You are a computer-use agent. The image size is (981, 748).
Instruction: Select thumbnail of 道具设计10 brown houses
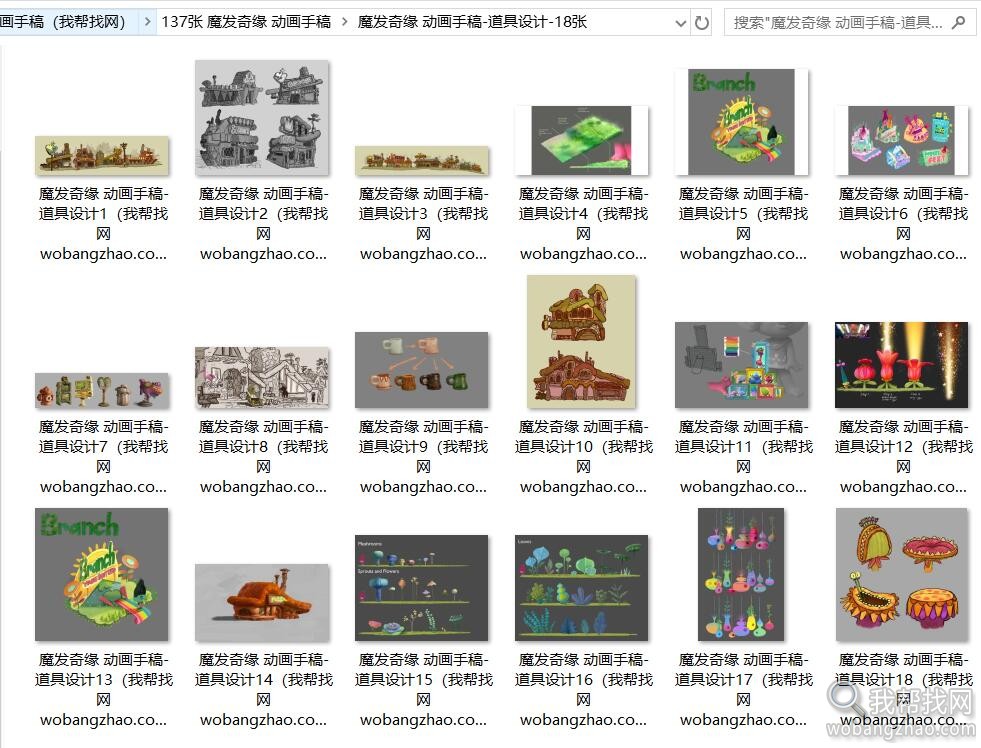[581, 341]
